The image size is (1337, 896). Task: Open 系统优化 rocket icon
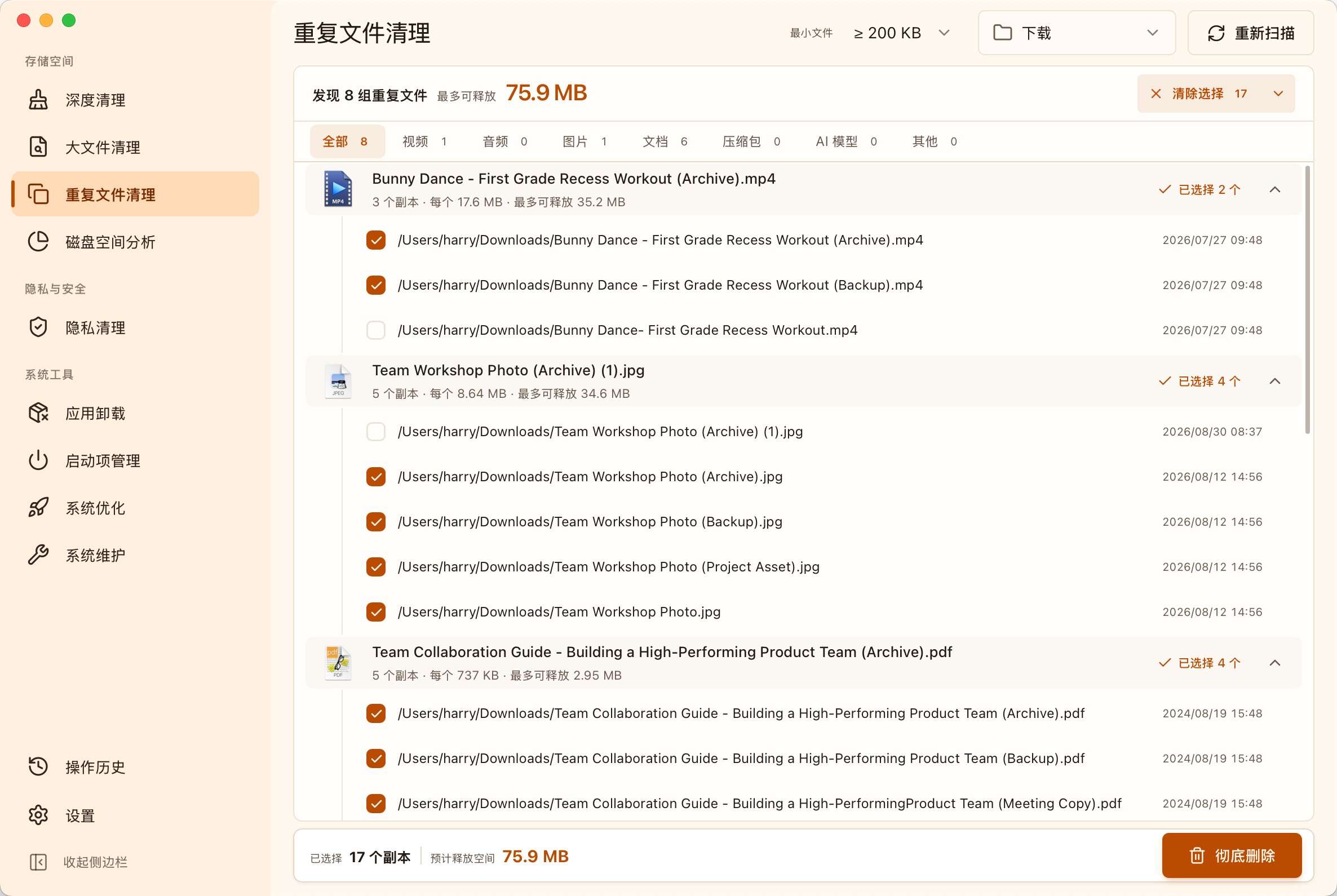click(38, 507)
